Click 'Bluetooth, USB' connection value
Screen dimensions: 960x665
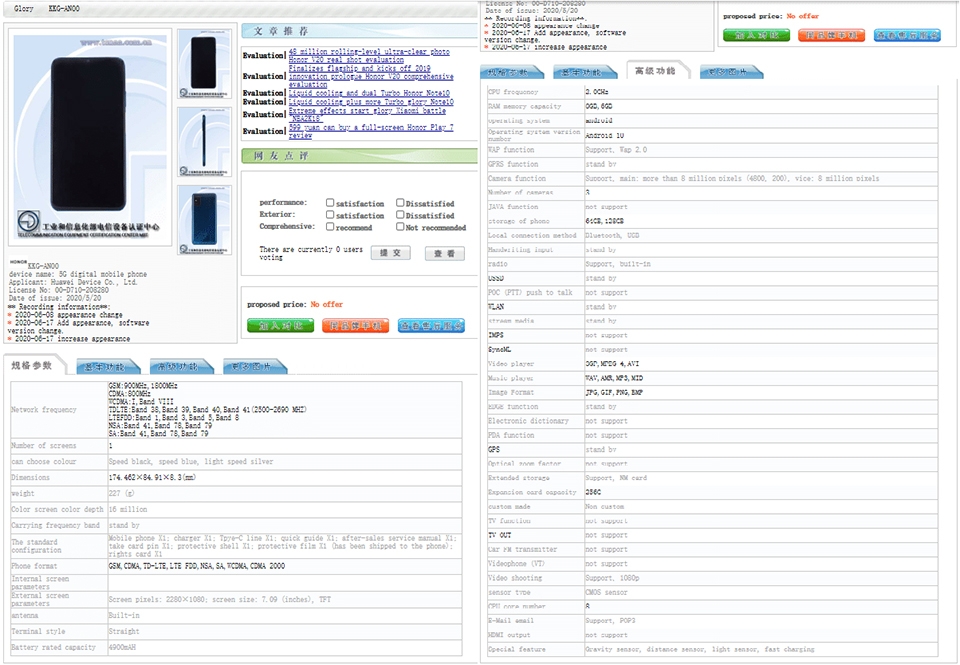click(612, 235)
